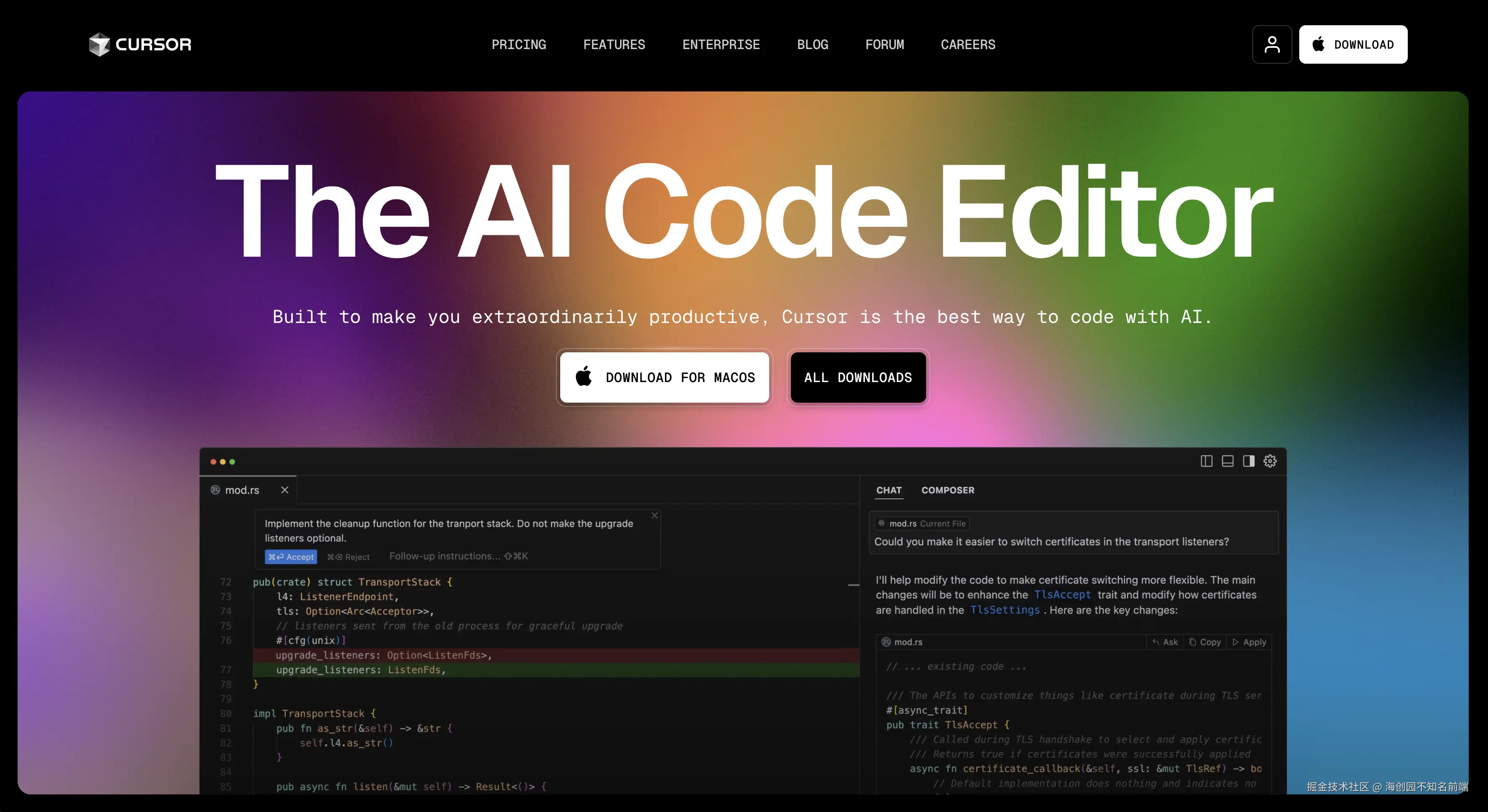Screen dimensions: 1488x812
Task: Switch to the Composer tab
Action: [948, 490]
